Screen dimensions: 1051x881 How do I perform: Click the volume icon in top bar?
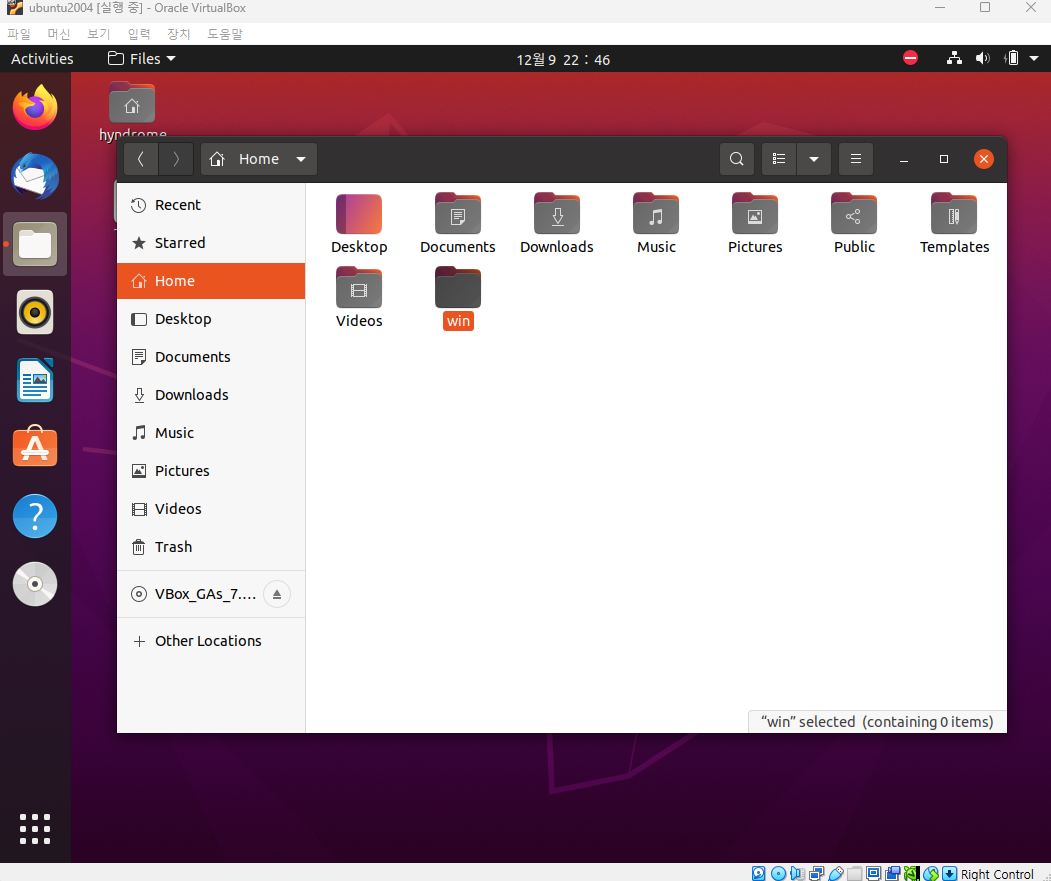click(983, 59)
